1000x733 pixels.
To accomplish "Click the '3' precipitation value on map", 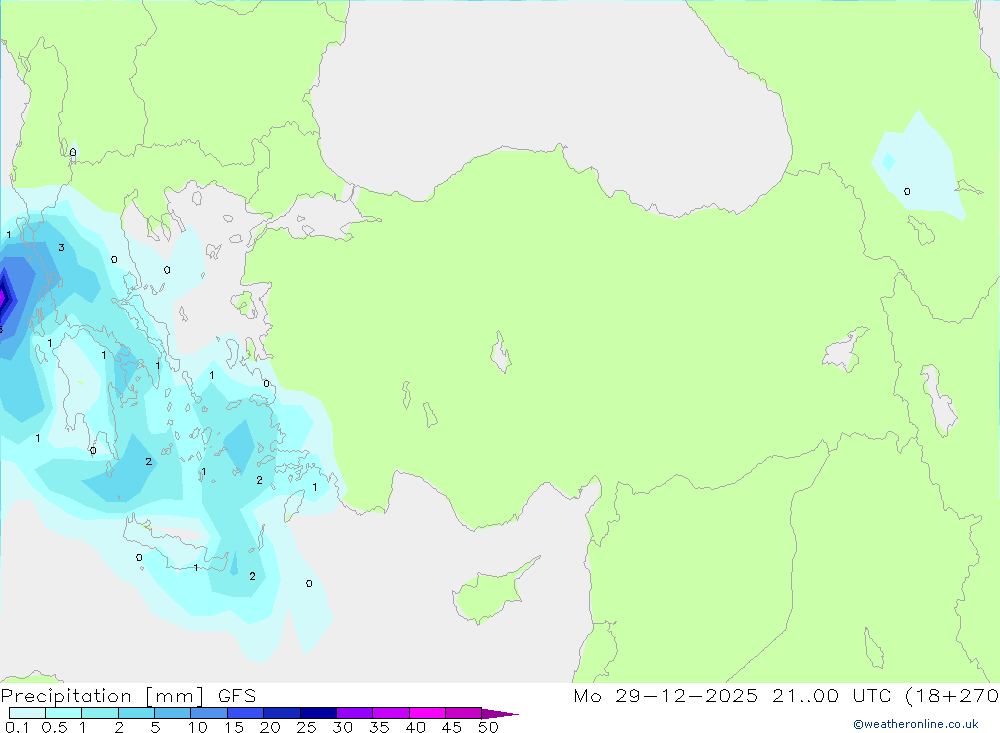I will pyautogui.click(x=61, y=248).
